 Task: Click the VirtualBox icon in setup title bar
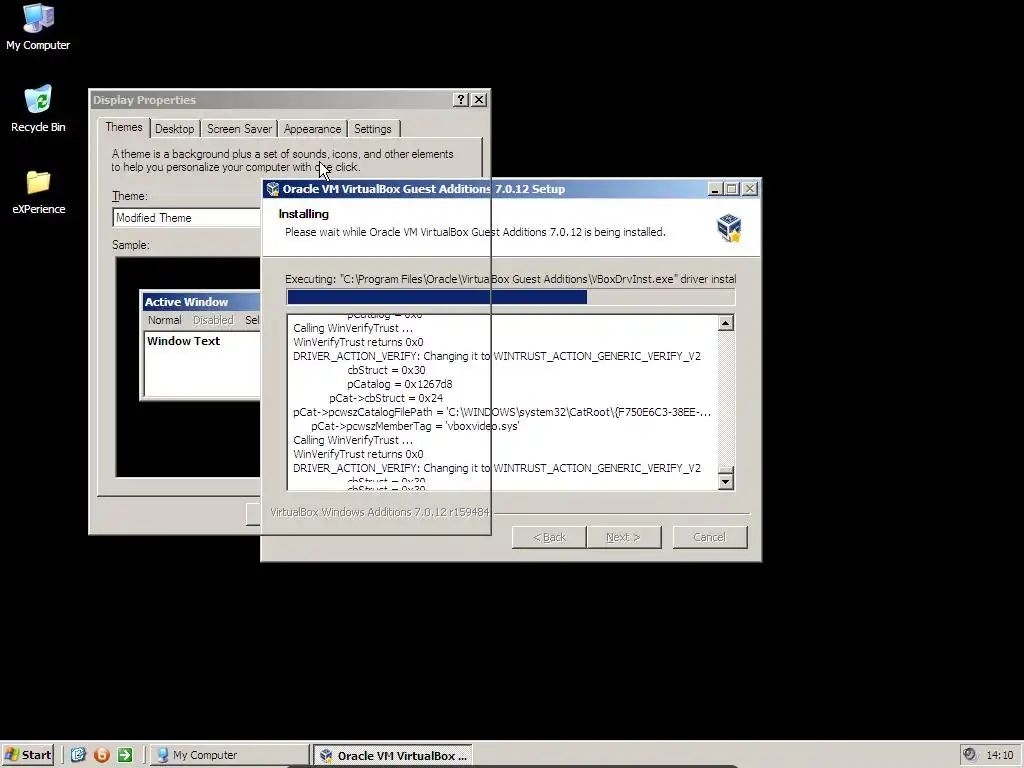pyautogui.click(x=273, y=189)
